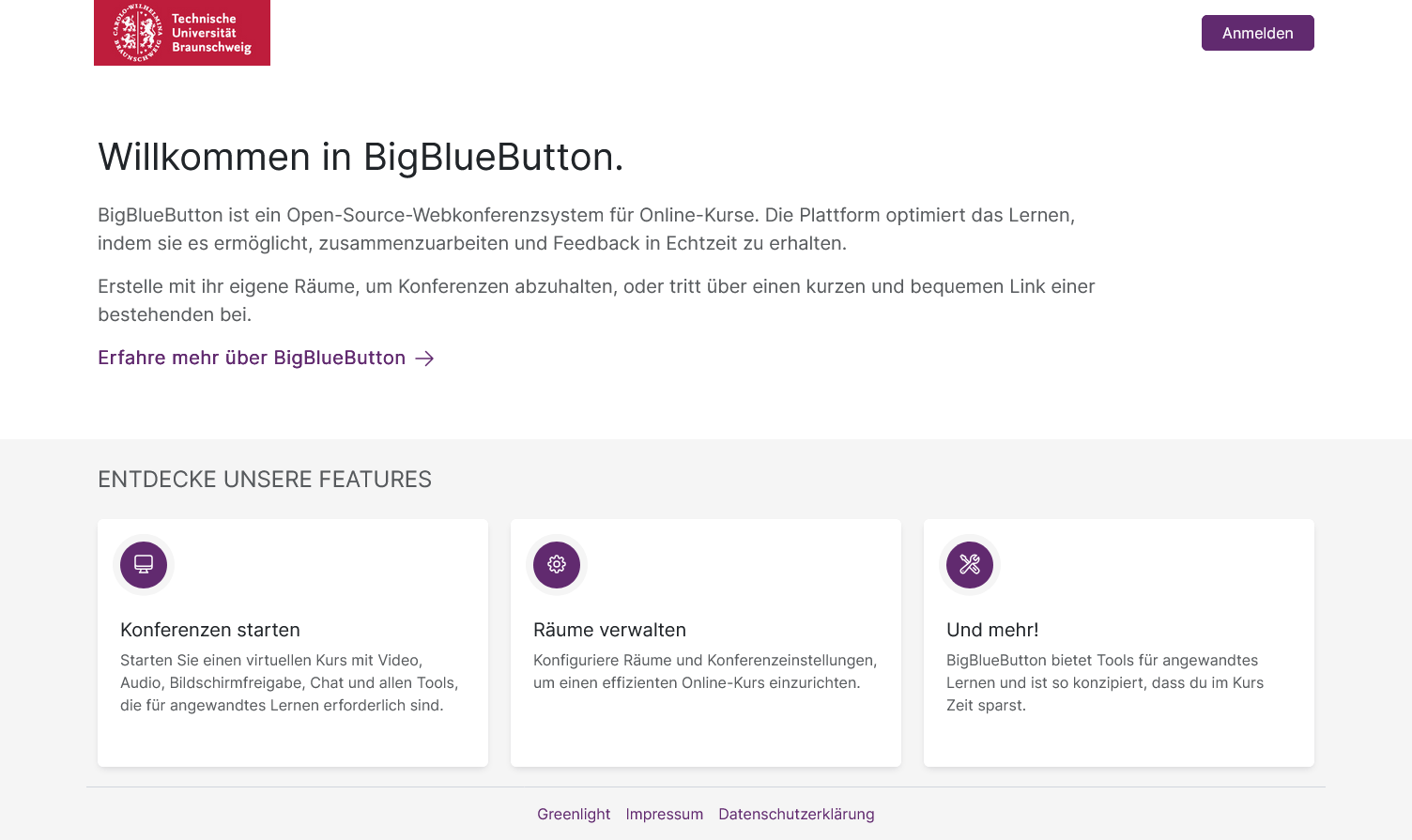The width and height of the screenshot is (1412, 840).
Task: Click the paragraph starting 'Erstelle mit ihr eigene Räume'
Action: tap(596, 300)
